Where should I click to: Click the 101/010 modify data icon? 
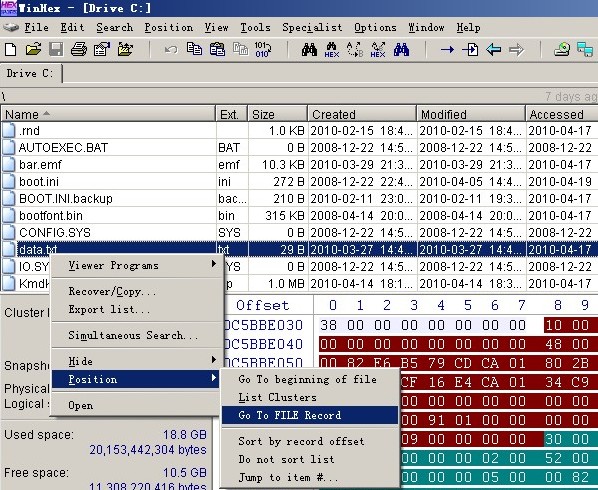263,50
